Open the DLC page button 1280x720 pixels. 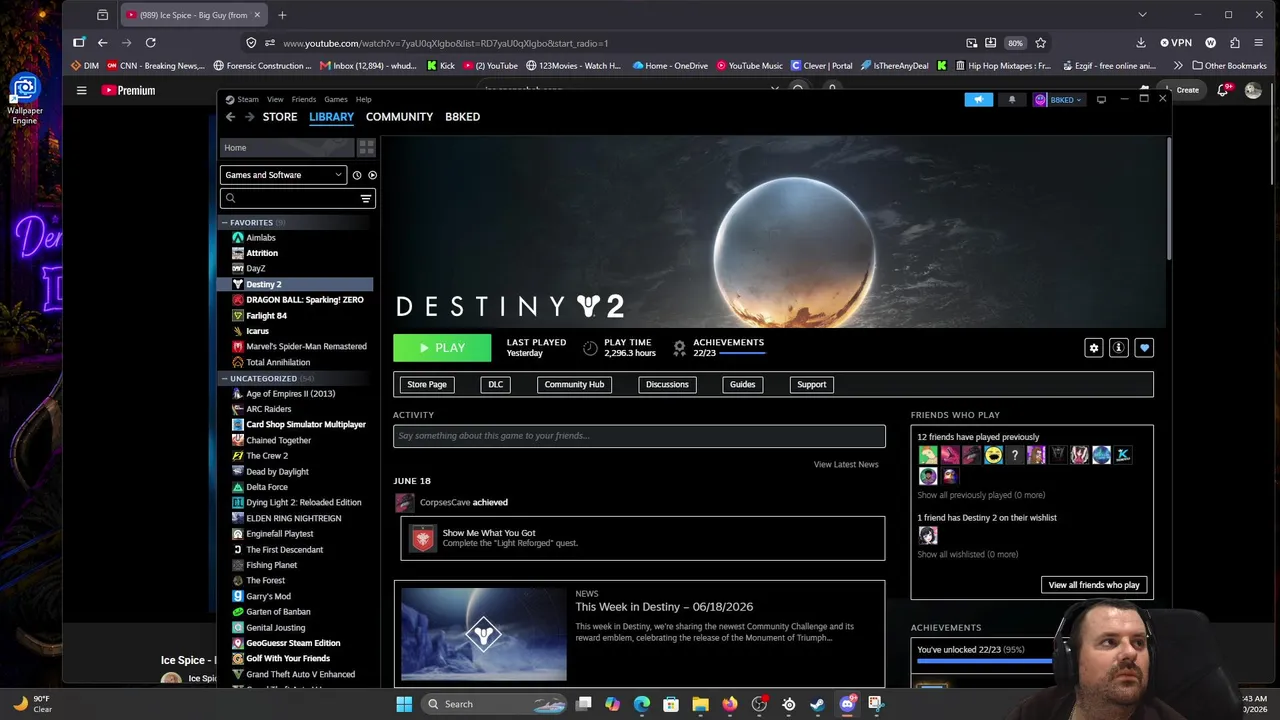click(x=496, y=384)
